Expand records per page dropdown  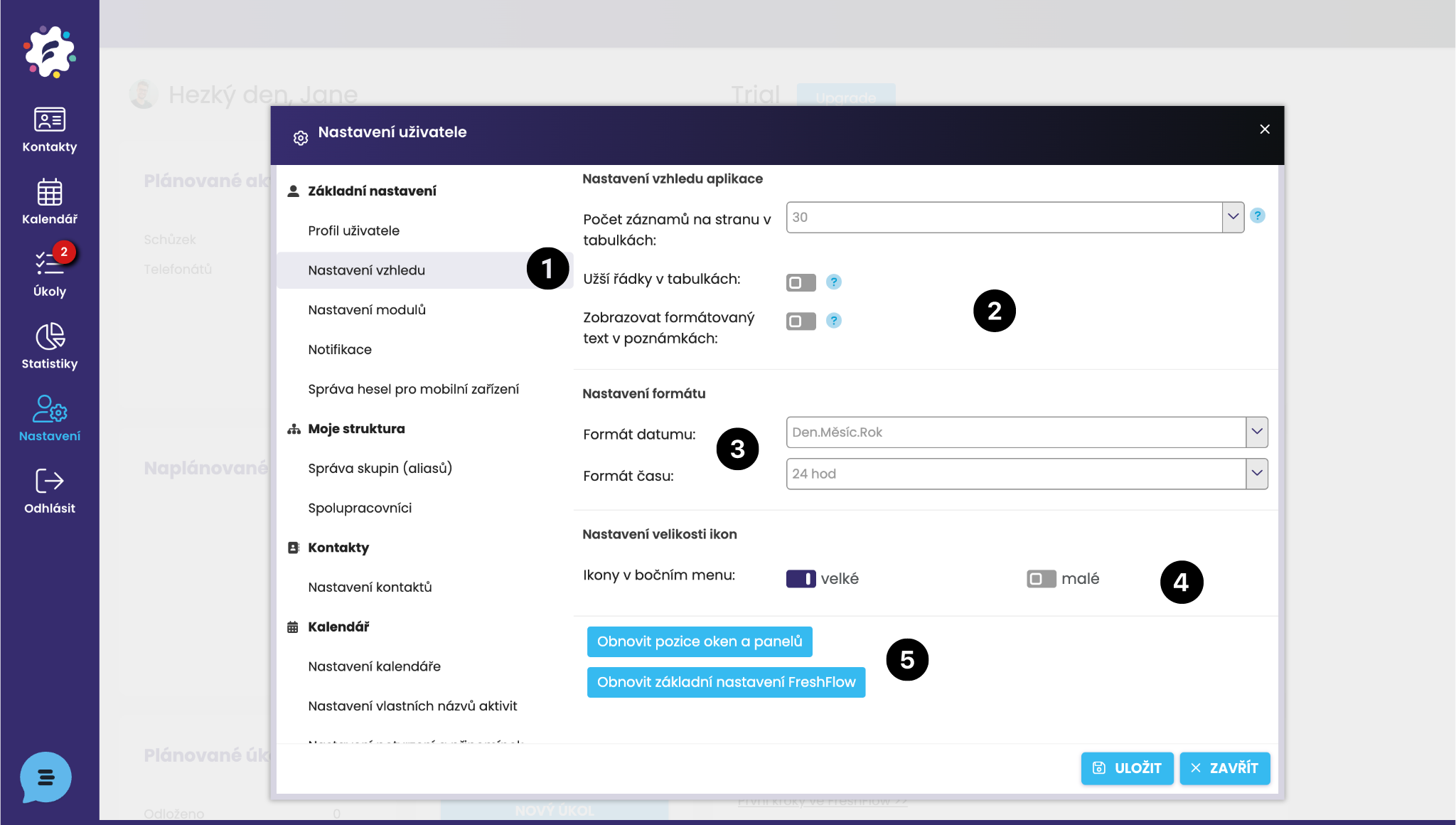1233,217
